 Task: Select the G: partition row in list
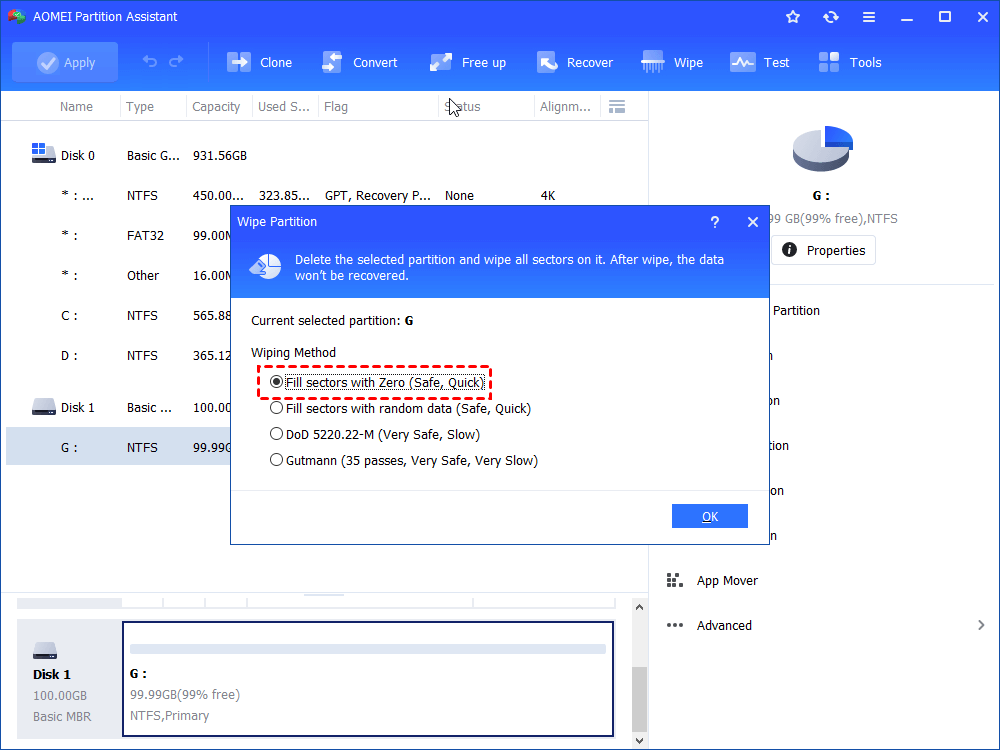tap(119, 447)
